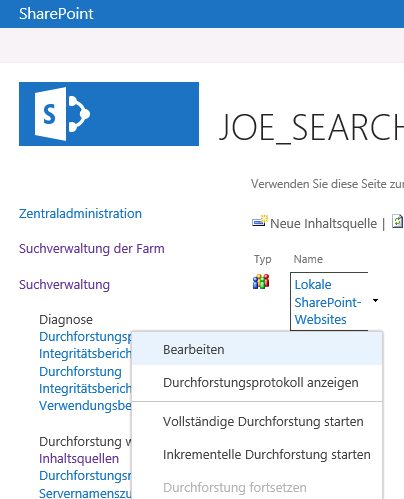Click the Neue Inhaltsquelle icon
Screen dimensions: 404x499
point(260,221)
